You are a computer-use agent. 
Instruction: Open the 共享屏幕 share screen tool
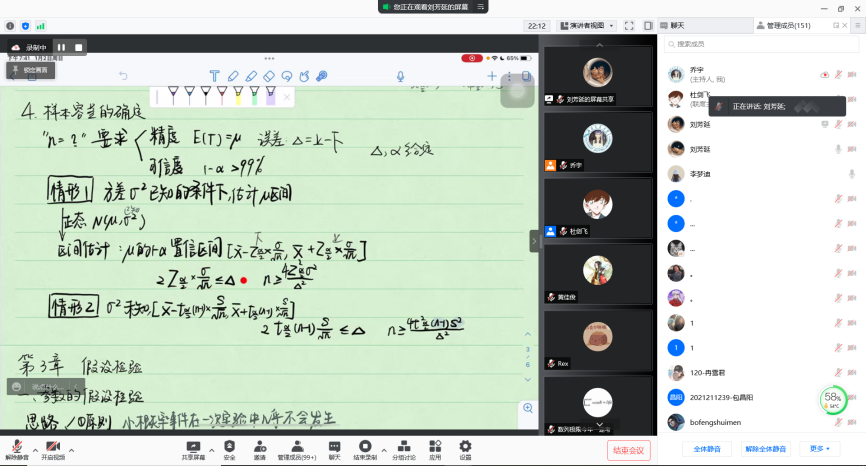tap(194, 448)
